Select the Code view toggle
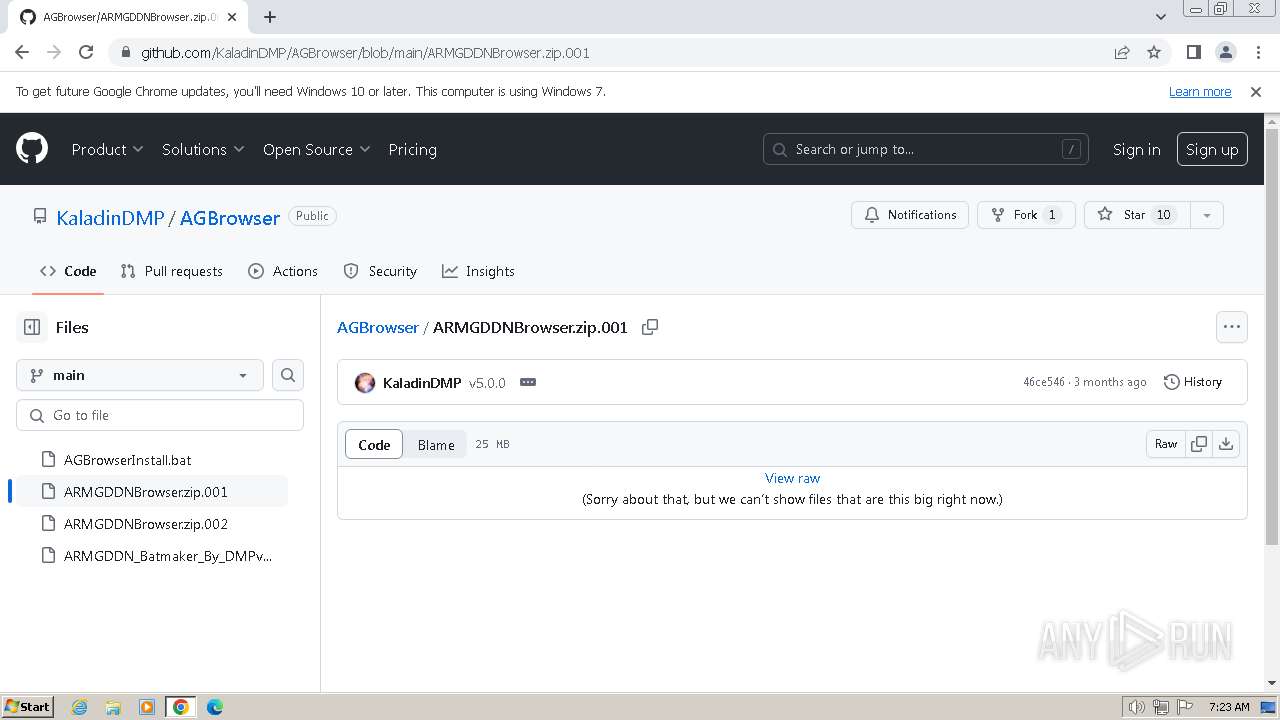The height and width of the screenshot is (720, 1280). (374, 445)
